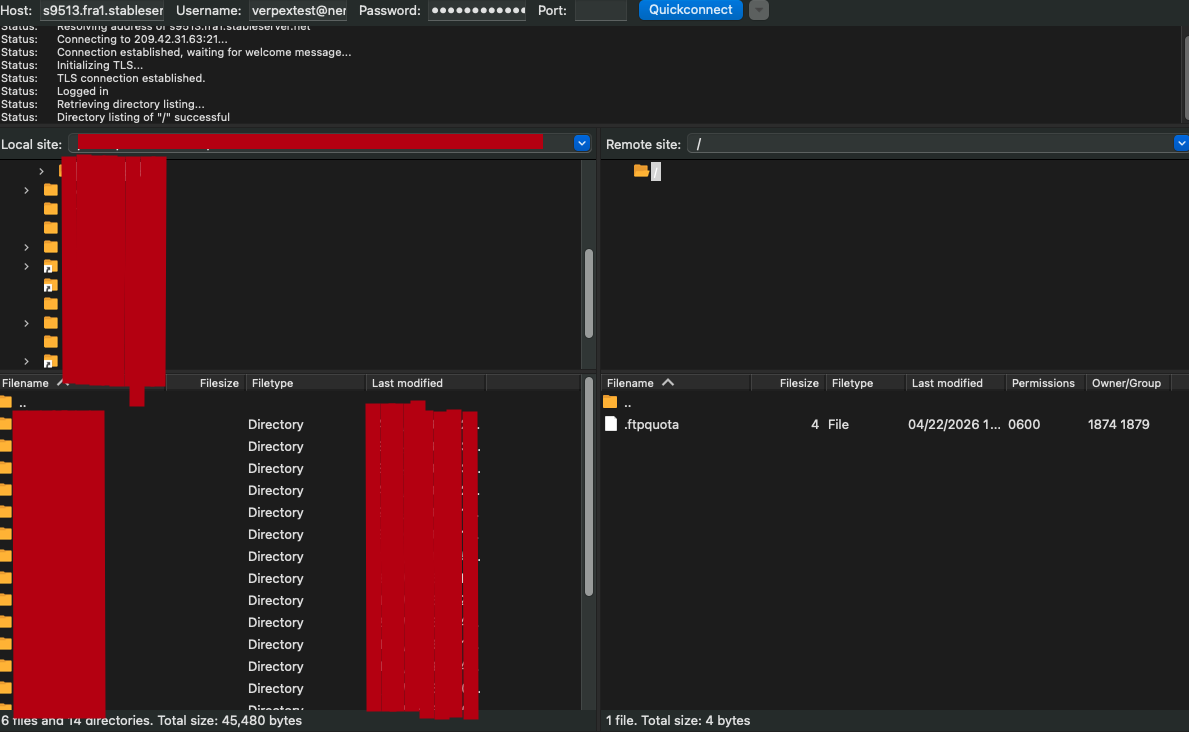Select the remote root folder icon in tree

click(x=642, y=171)
